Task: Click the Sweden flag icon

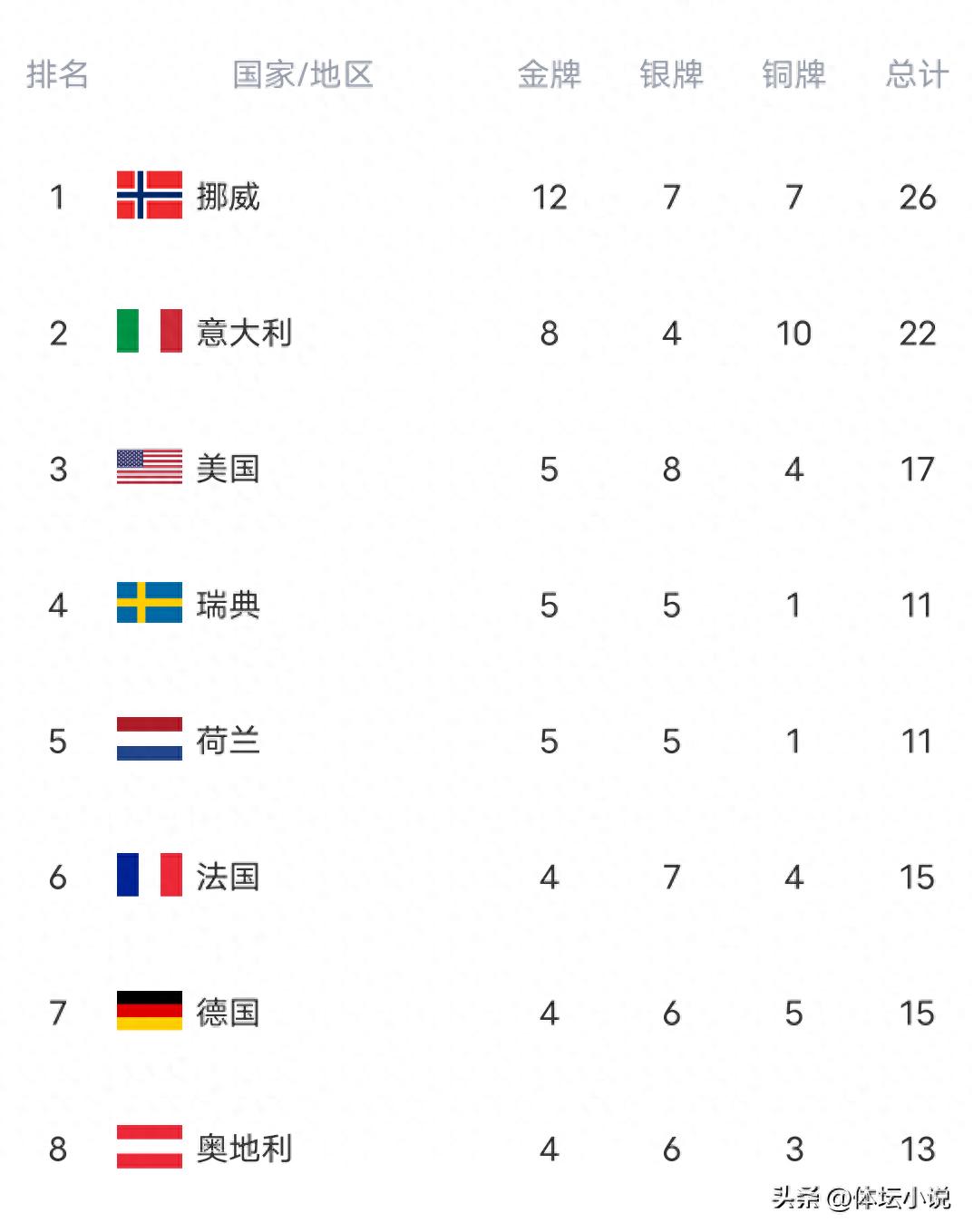Action: 149,603
